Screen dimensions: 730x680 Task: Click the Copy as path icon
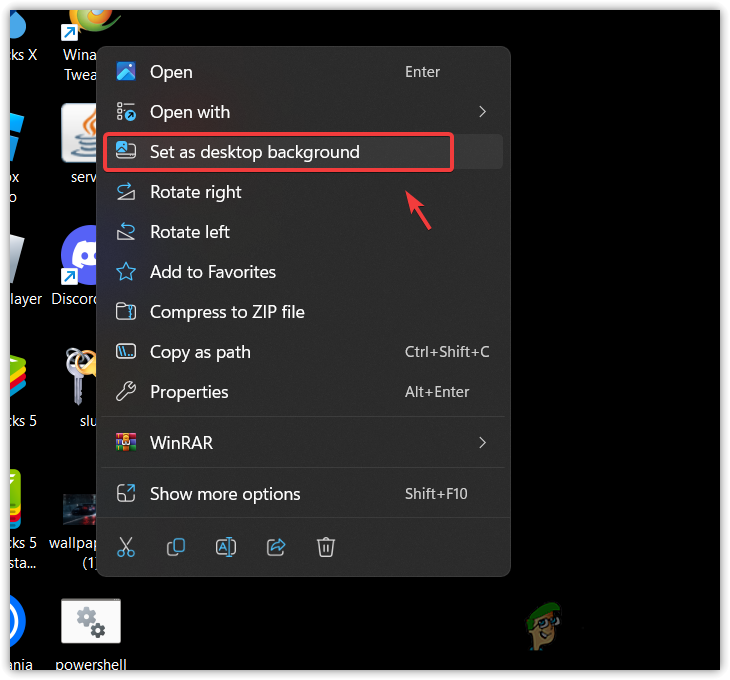point(126,351)
